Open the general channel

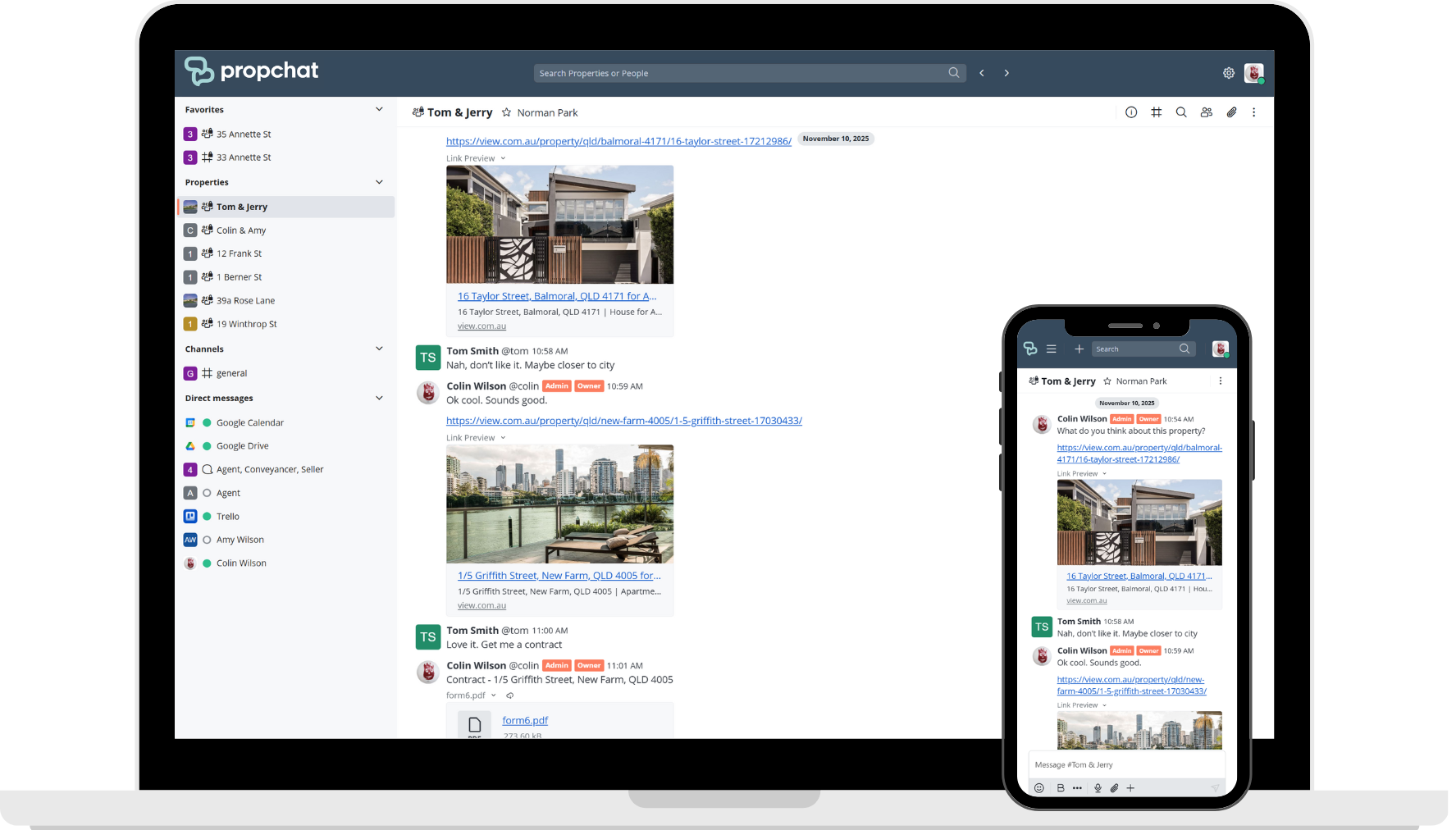[231, 373]
